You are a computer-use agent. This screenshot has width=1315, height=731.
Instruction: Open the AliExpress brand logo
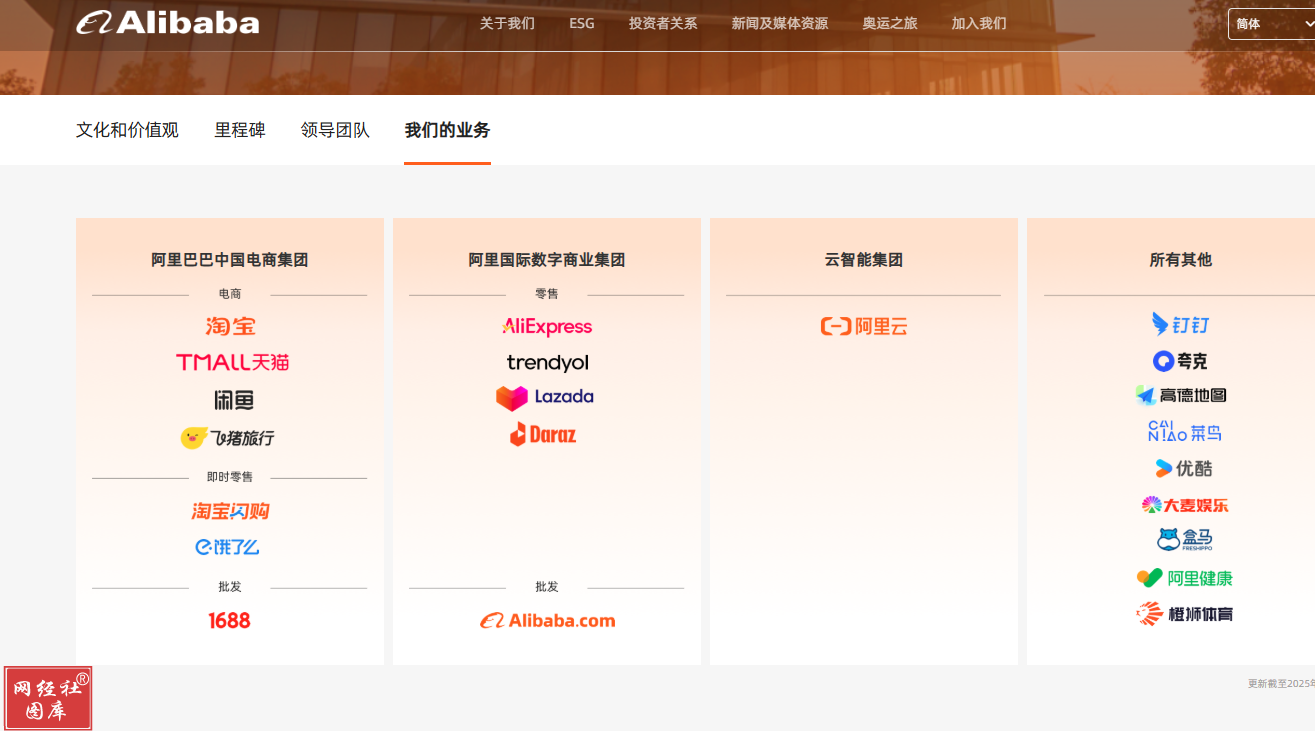[547, 327]
